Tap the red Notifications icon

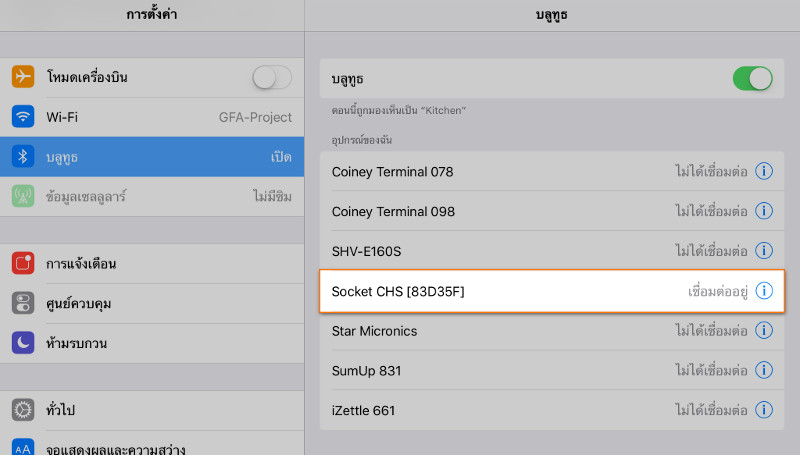click(23, 264)
